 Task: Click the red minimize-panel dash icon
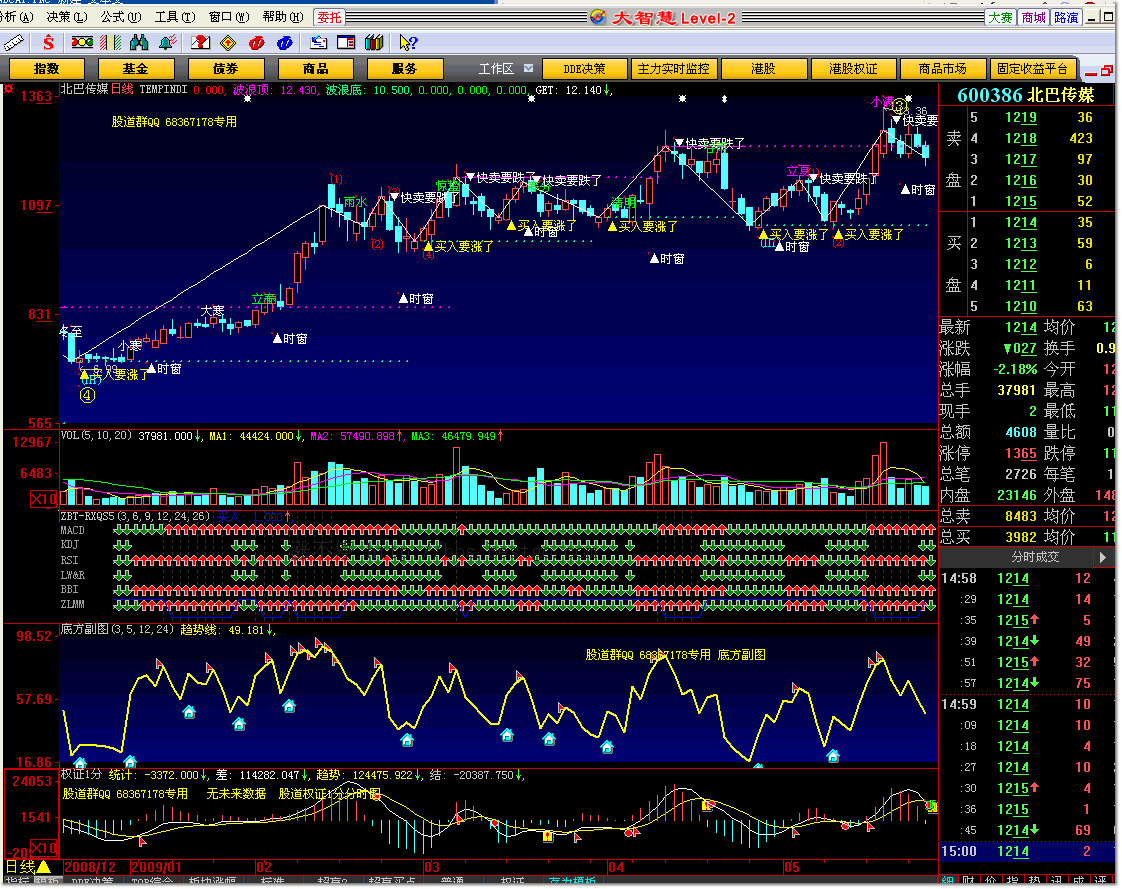click(1091, 73)
